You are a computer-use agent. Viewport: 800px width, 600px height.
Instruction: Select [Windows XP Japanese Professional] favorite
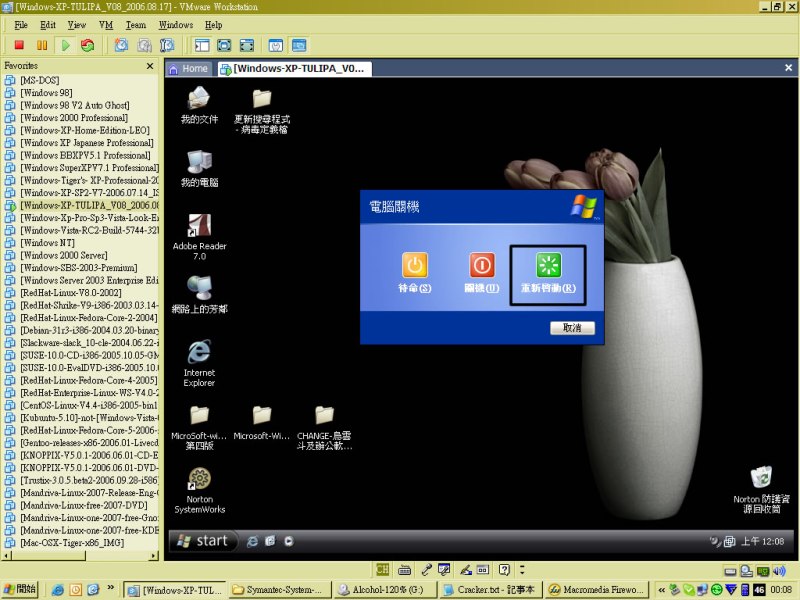[x=87, y=143]
